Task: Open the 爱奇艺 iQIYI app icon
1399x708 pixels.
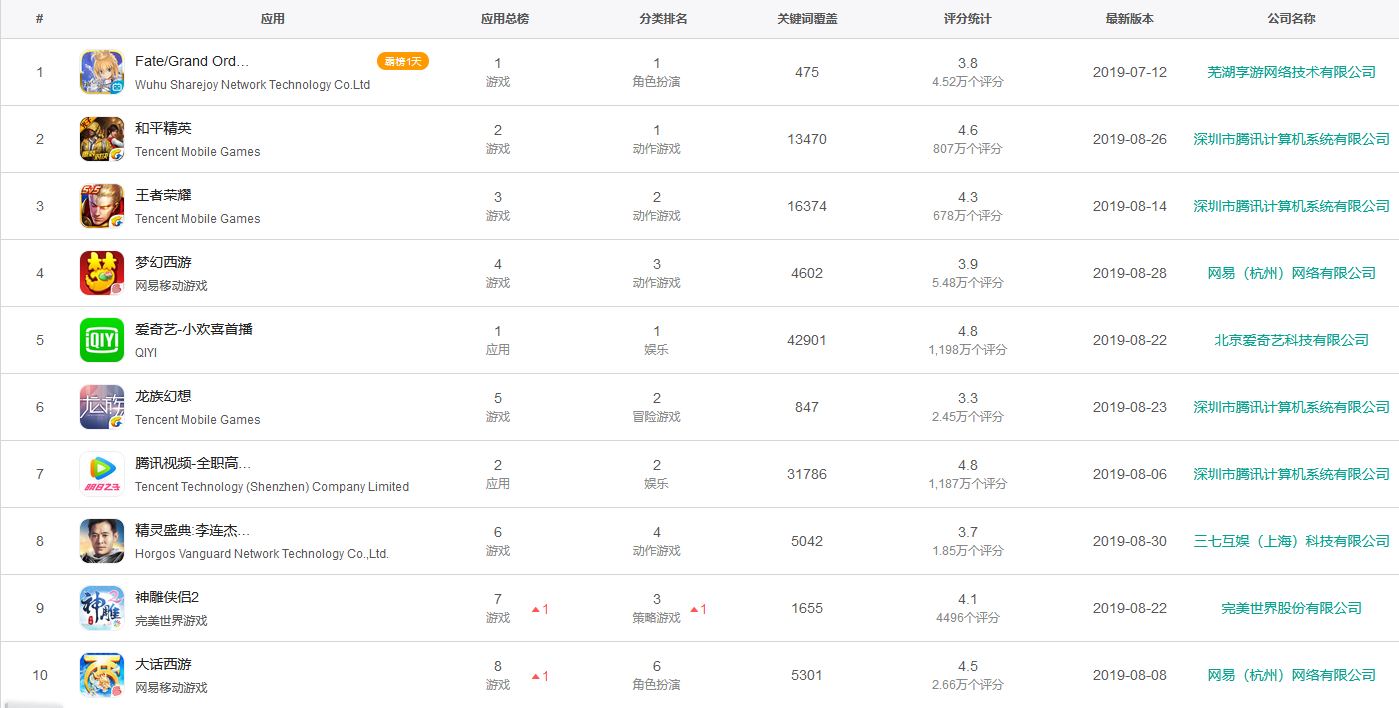Action: point(102,340)
